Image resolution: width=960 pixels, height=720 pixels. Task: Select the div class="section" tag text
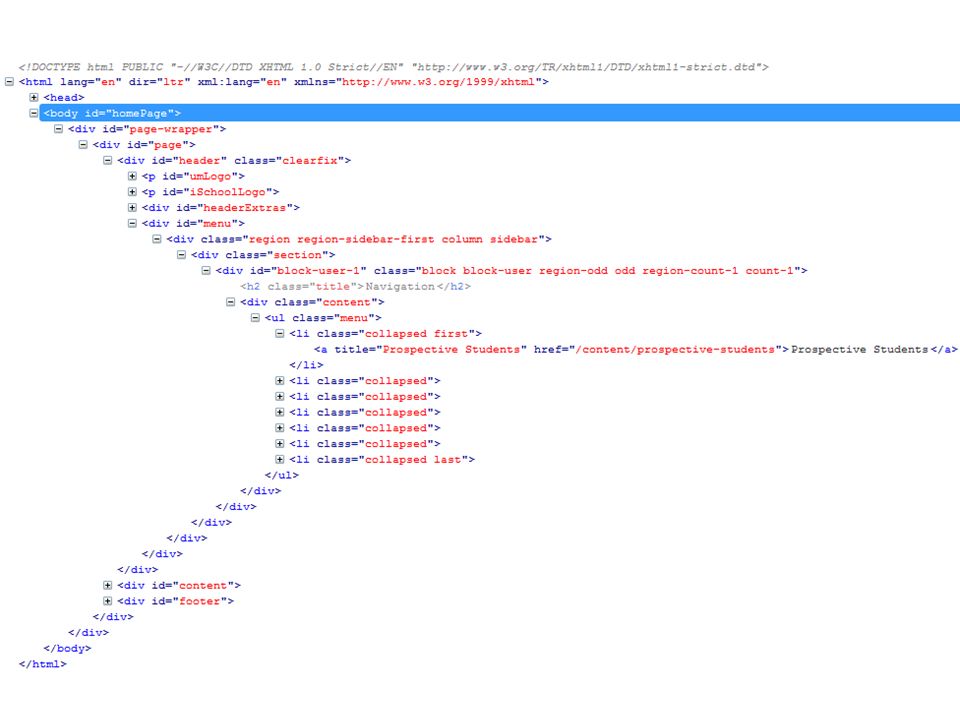pos(263,255)
